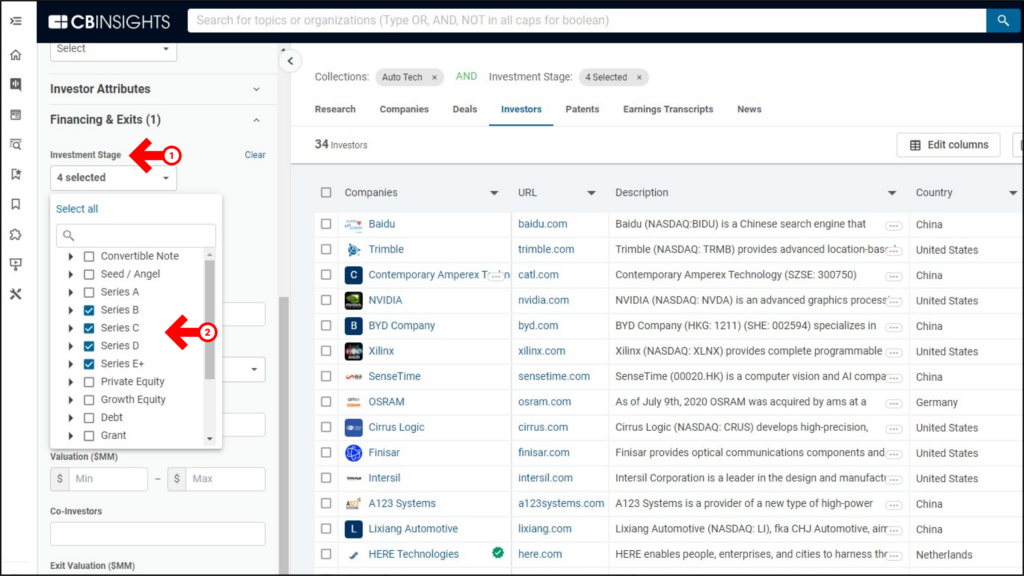Image resolution: width=1024 pixels, height=576 pixels.
Task: Click Select all in stage list
Action: [x=77, y=209]
